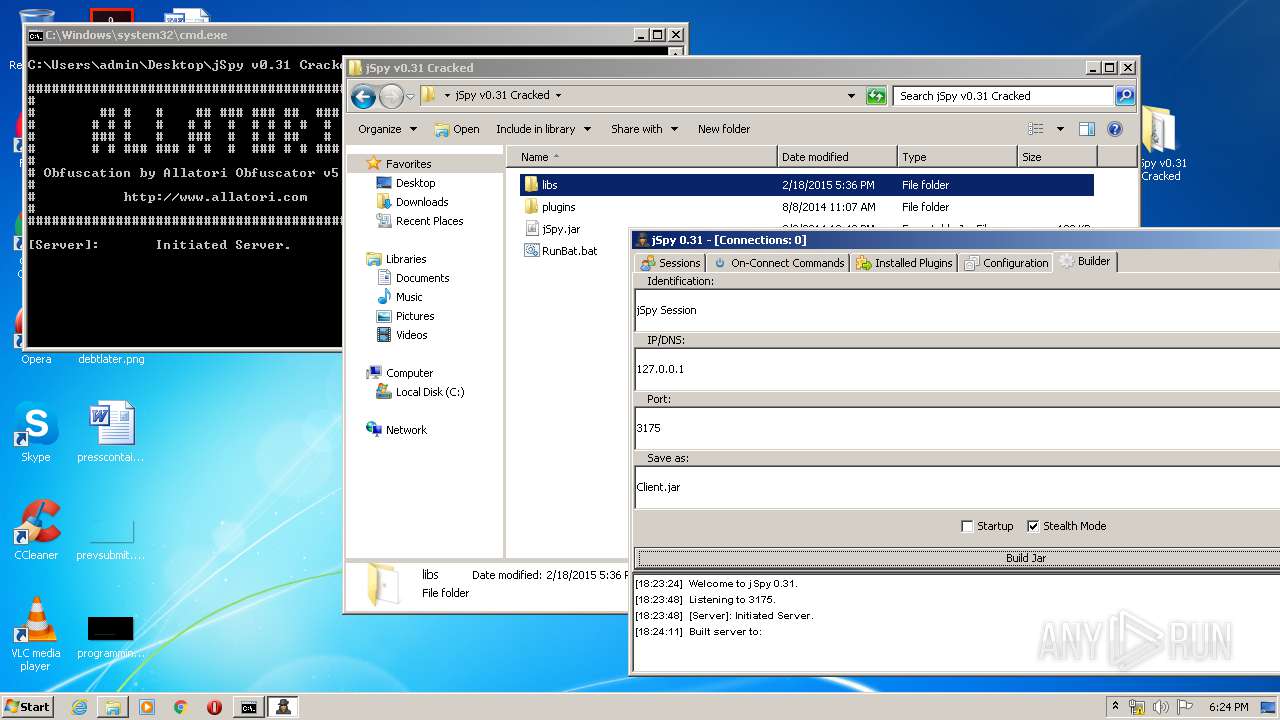
Task: Select Favorites in the navigation pane
Action: point(408,164)
